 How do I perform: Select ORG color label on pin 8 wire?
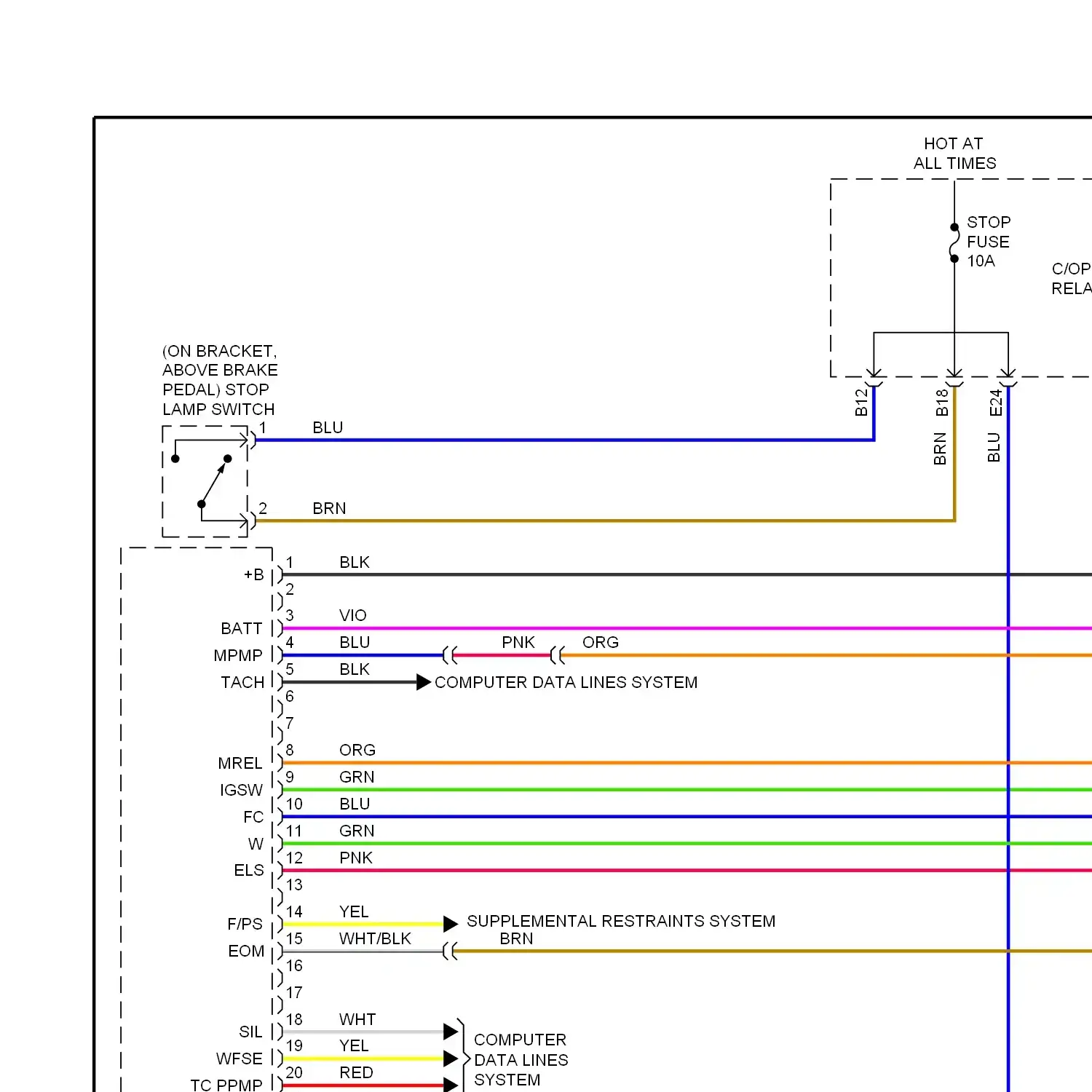tap(357, 750)
